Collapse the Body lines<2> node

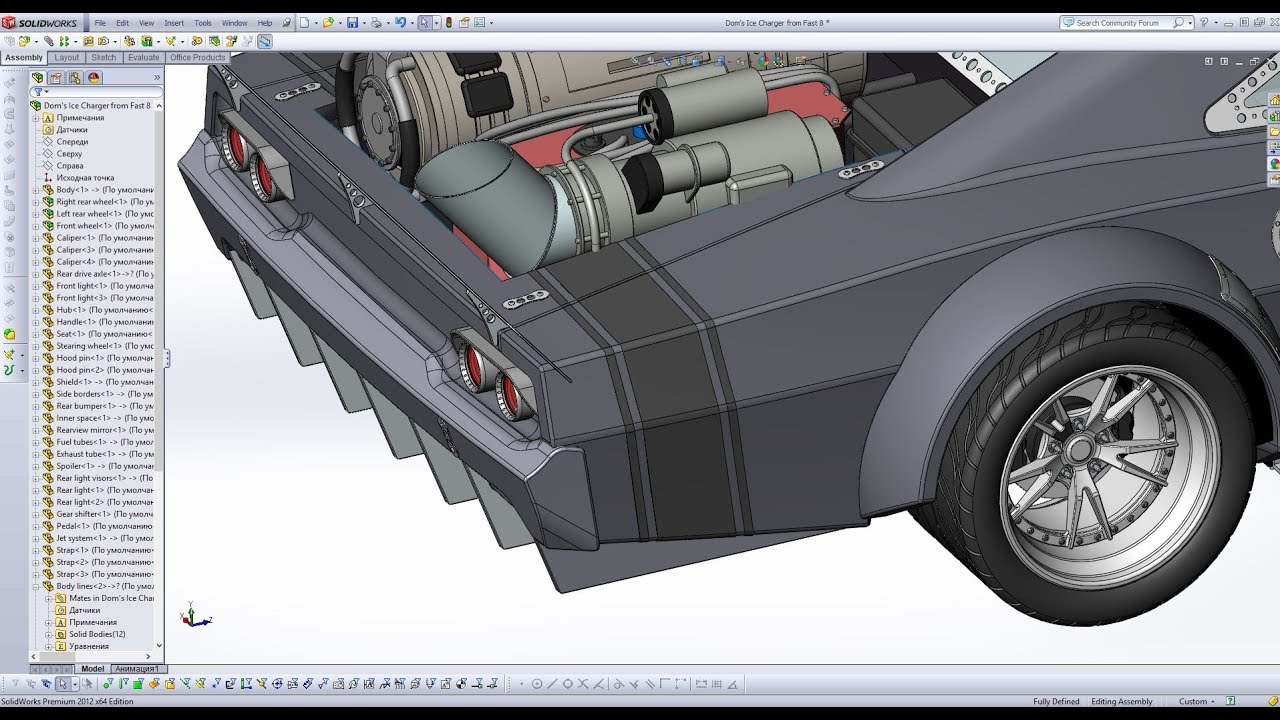click(x=36, y=586)
